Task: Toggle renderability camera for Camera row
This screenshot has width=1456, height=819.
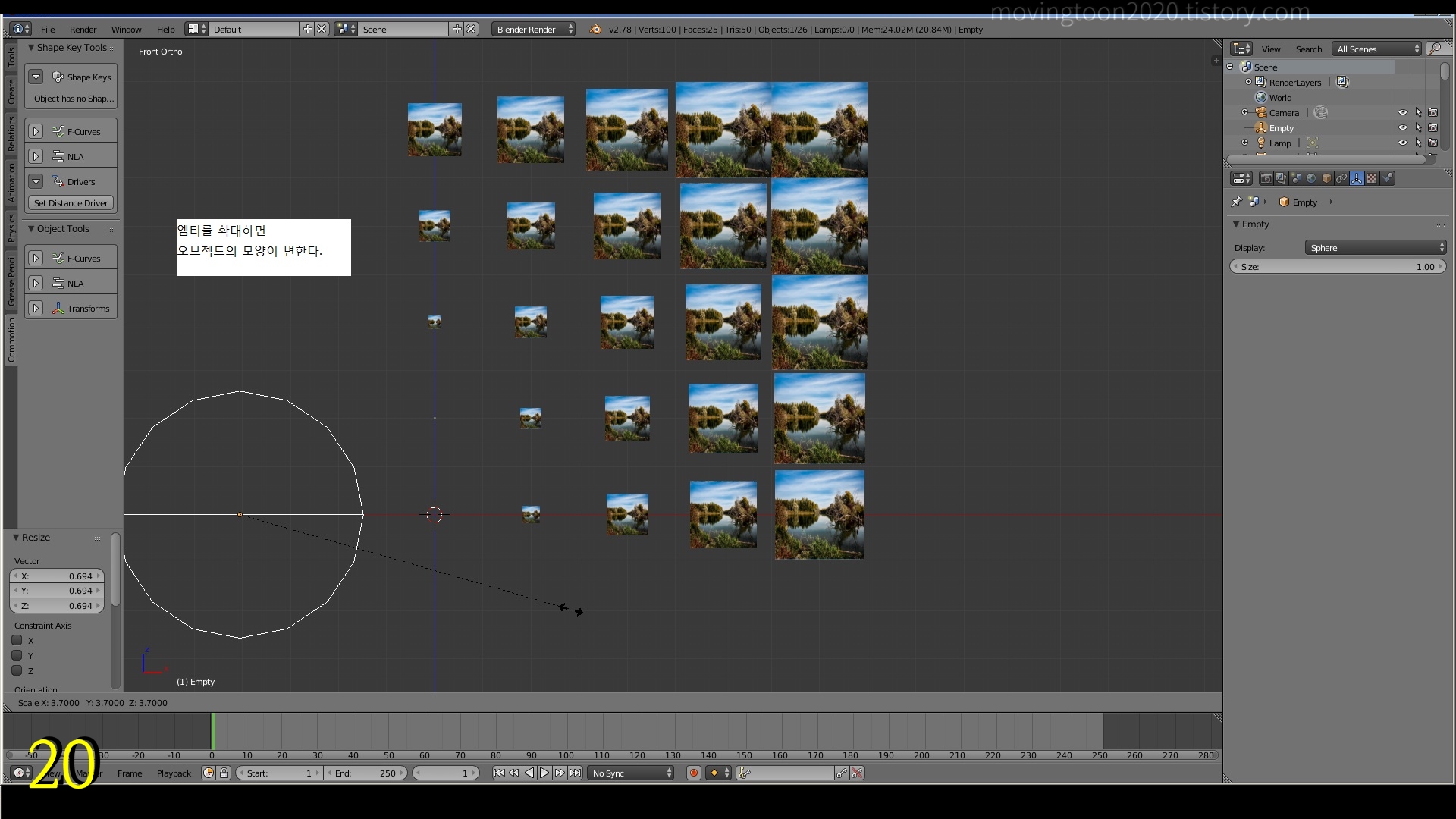Action: (x=1433, y=112)
